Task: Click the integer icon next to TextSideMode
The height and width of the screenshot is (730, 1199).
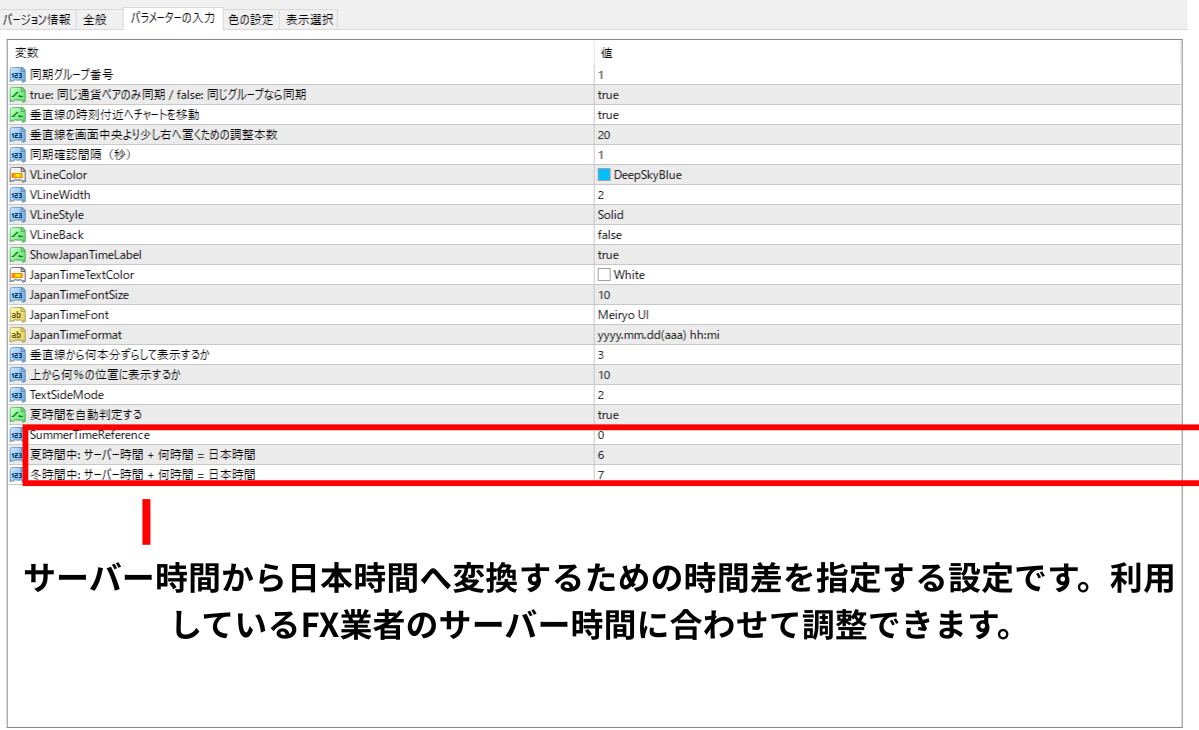Action: [x=17, y=395]
